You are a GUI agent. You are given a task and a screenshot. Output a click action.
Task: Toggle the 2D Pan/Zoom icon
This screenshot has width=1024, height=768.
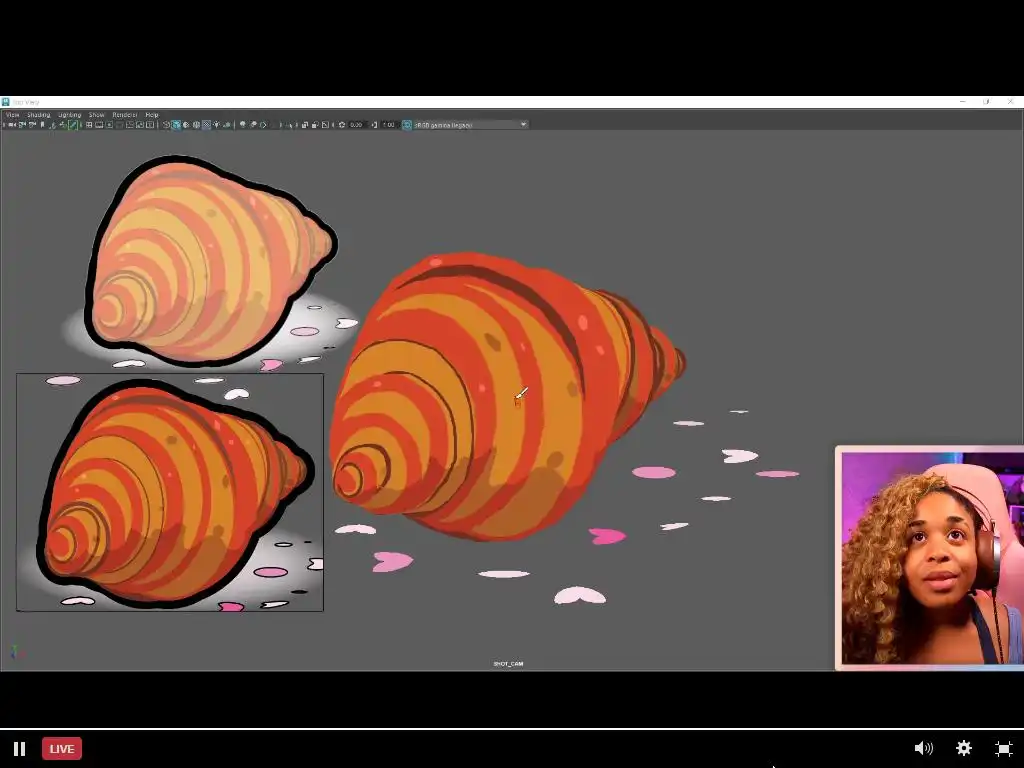click(x=63, y=125)
